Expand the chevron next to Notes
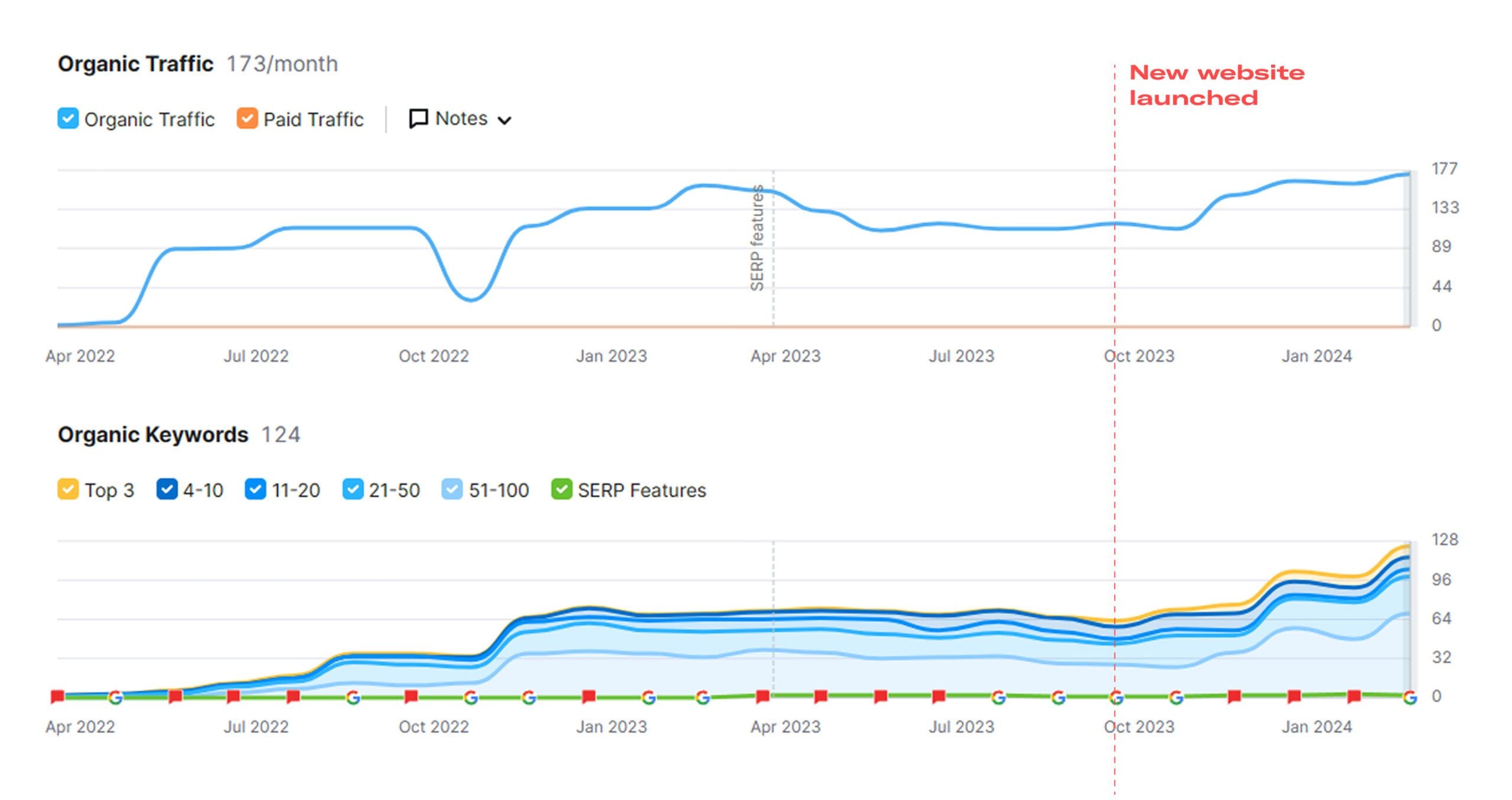The height and width of the screenshot is (800, 1512). pos(504,121)
